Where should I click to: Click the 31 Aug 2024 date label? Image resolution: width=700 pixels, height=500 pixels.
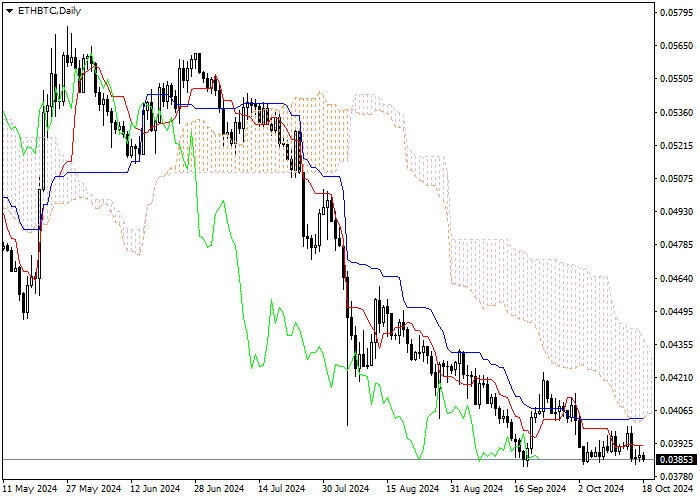(x=476, y=489)
